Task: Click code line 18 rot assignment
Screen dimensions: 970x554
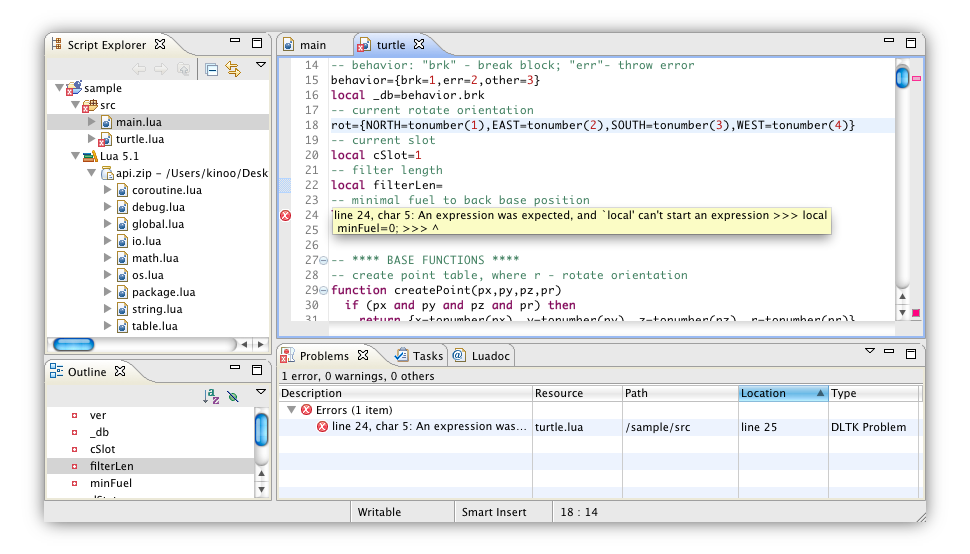Action: (x=593, y=125)
